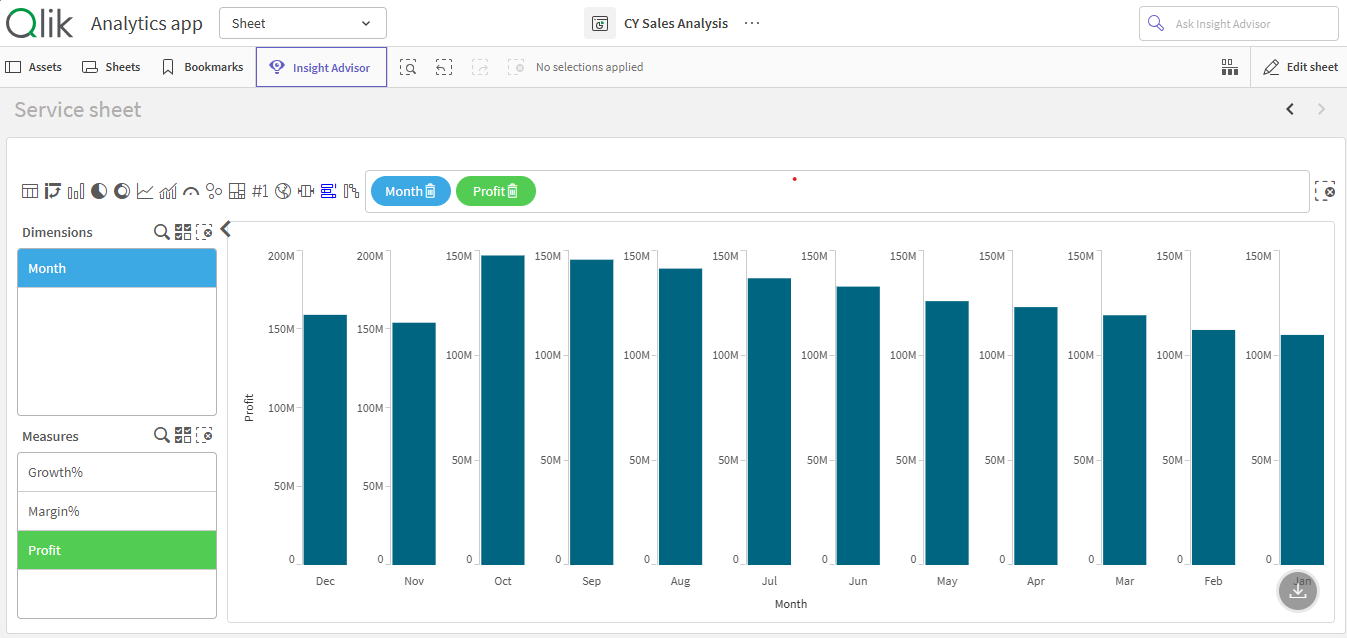Select the table chart type icon
The image size is (1347, 638).
(30, 191)
